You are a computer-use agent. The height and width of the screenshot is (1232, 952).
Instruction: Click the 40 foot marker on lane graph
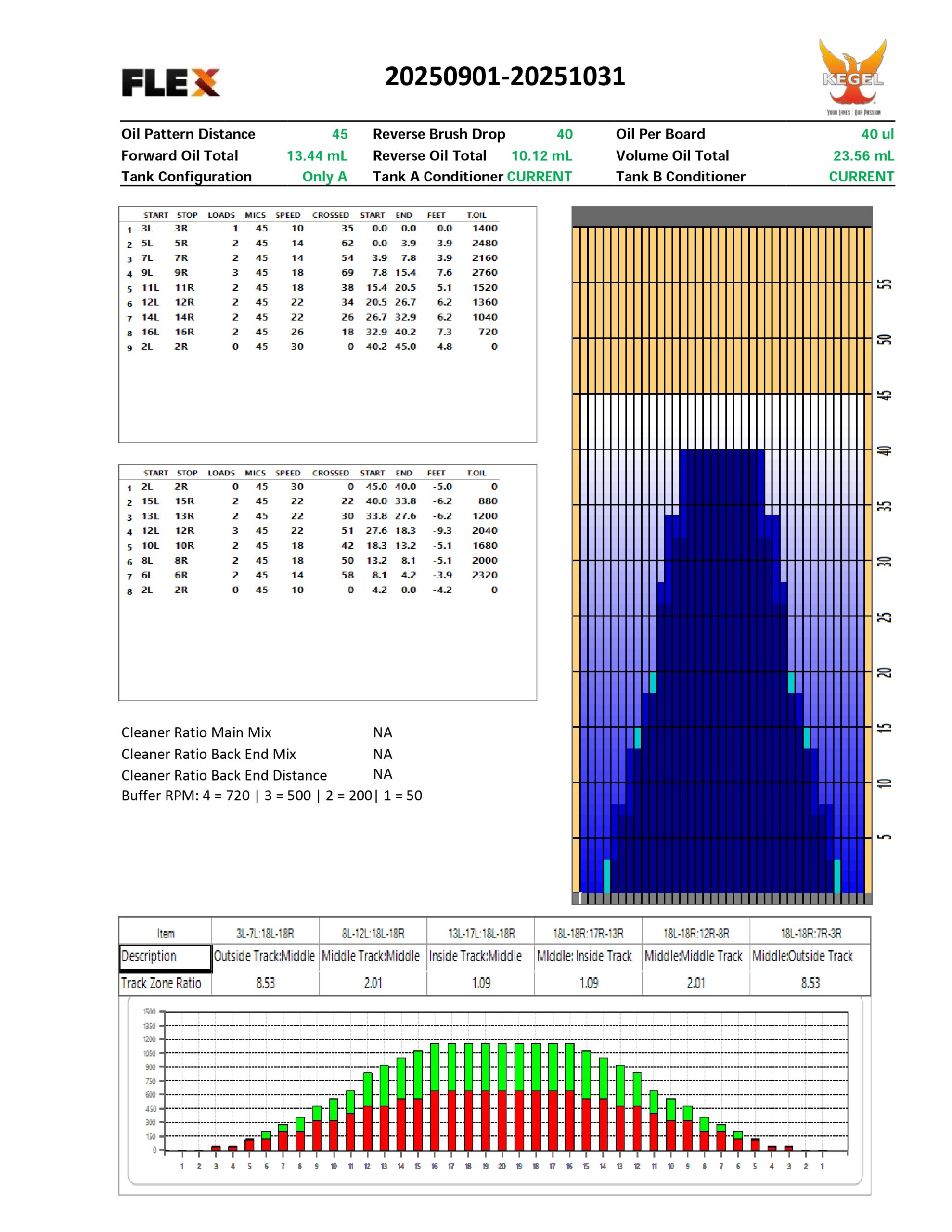tap(885, 450)
